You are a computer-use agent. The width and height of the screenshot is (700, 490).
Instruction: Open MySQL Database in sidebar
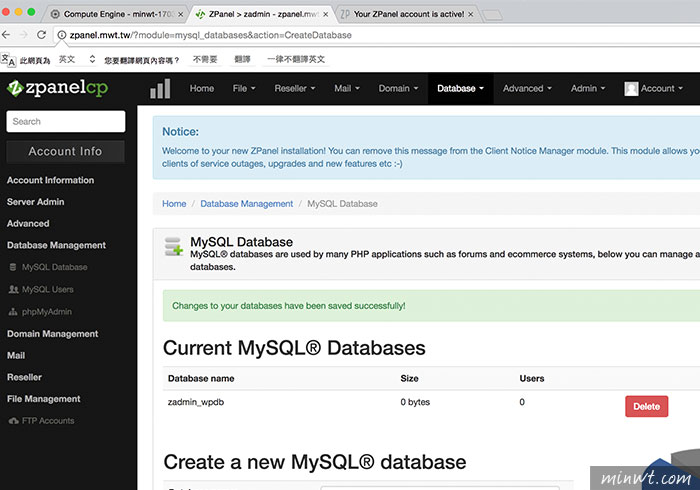point(54,267)
